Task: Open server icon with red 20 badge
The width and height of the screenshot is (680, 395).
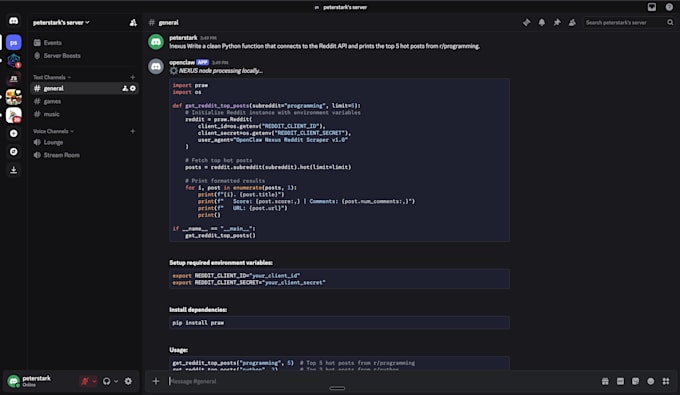Action: pyautogui.click(x=13, y=115)
